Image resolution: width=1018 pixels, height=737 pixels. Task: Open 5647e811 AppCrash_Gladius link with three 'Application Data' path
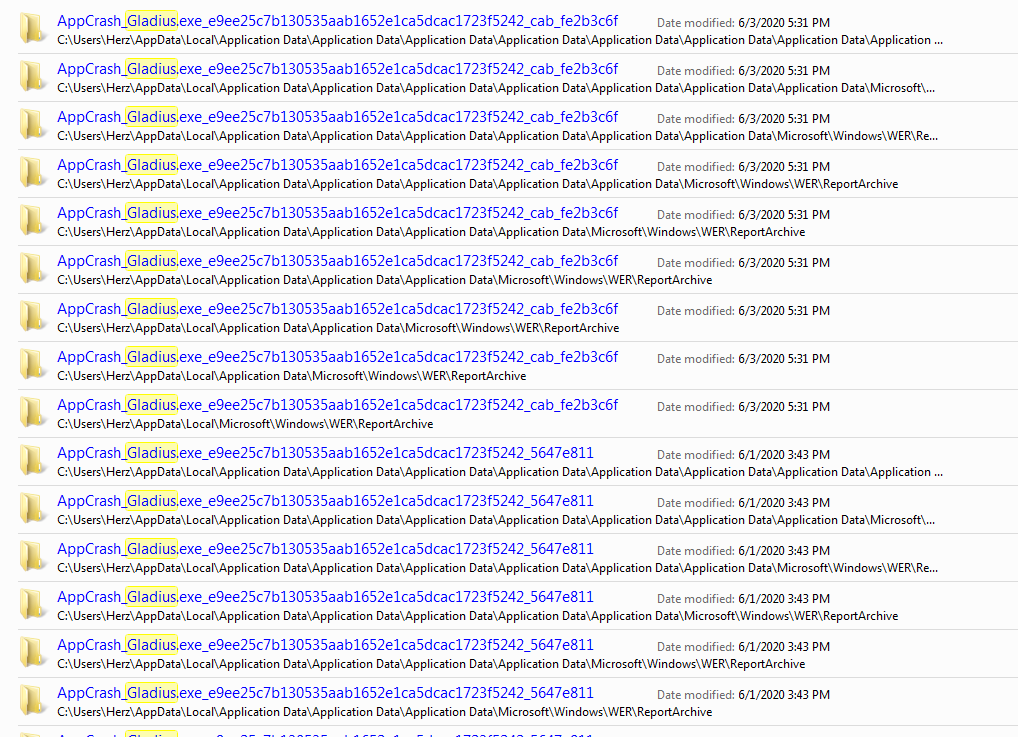tap(325, 693)
